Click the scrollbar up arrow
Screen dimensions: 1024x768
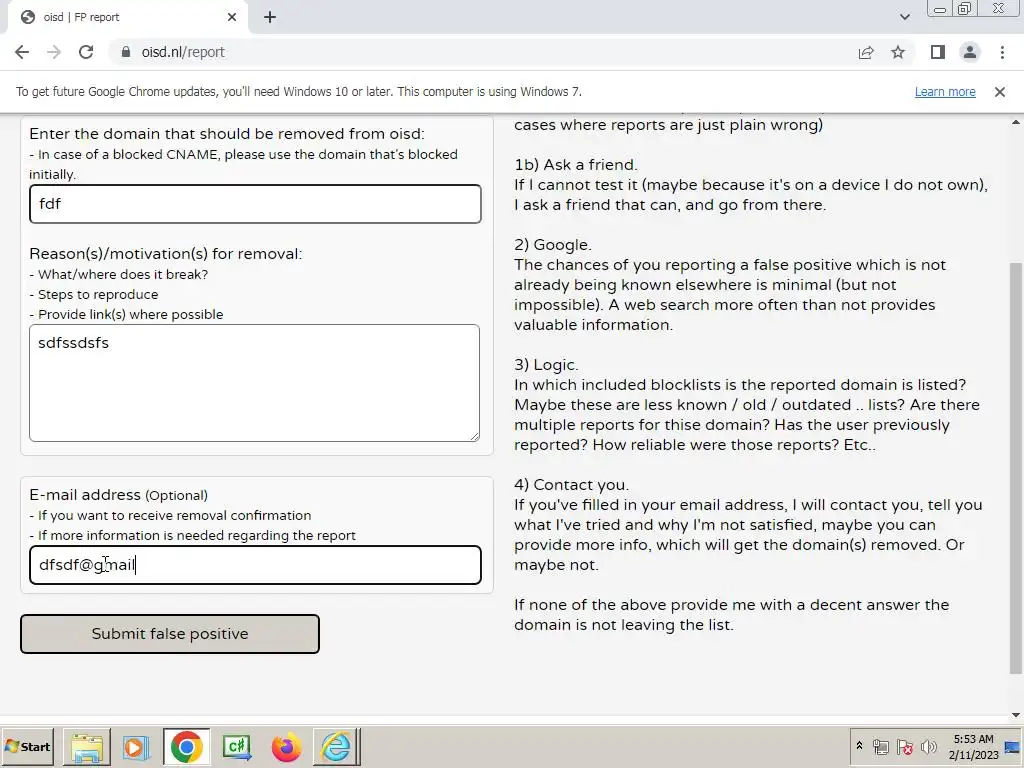click(1016, 122)
